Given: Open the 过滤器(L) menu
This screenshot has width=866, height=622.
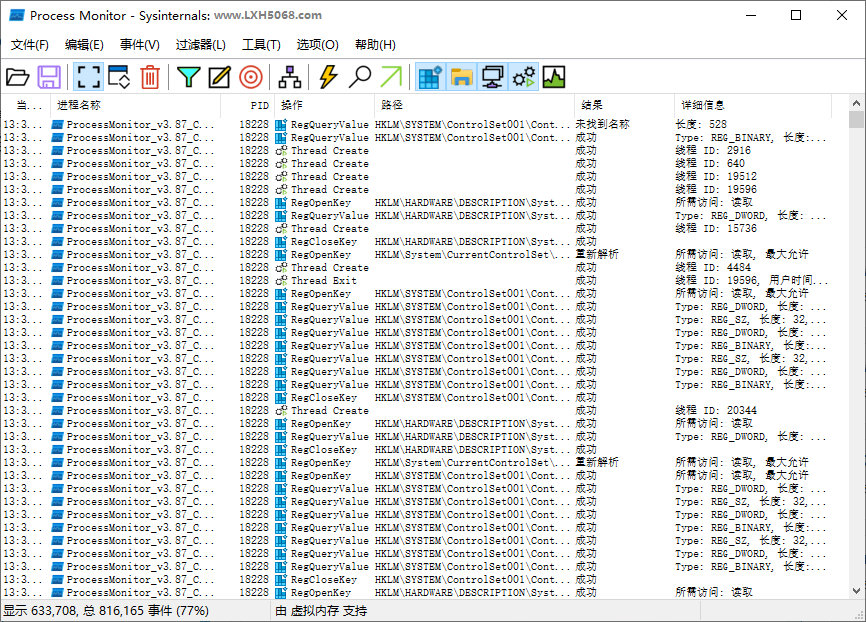Looking at the screenshot, I should [x=200, y=45].
